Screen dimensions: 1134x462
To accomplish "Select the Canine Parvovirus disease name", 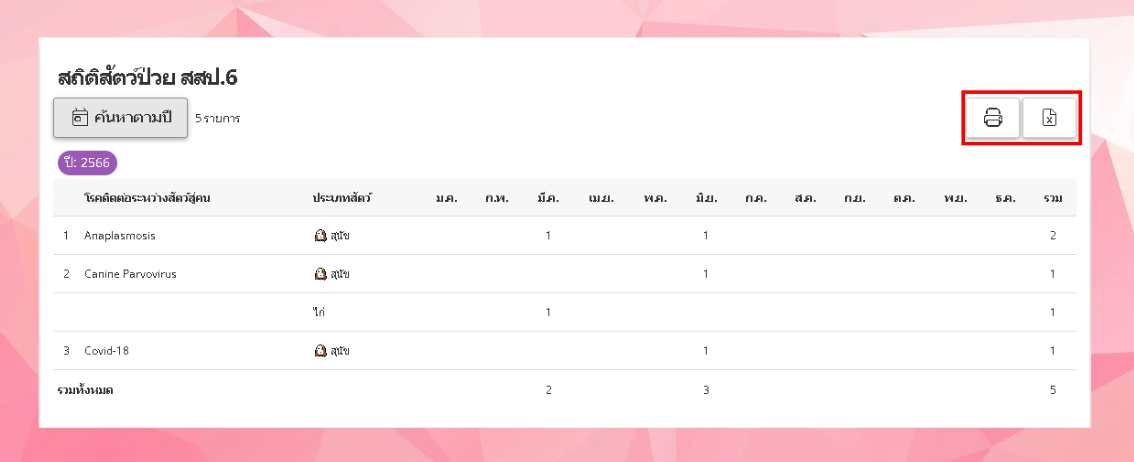I will tap(130, 274).
